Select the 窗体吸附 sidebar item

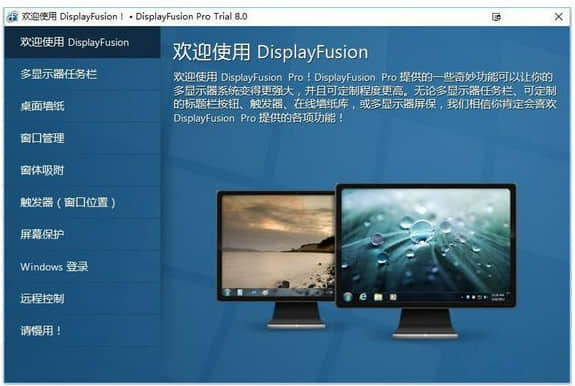(82, 170)
